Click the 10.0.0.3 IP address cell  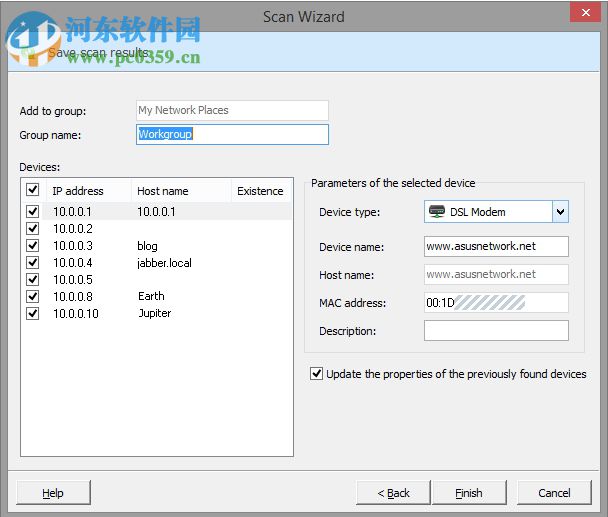(73, 246)
